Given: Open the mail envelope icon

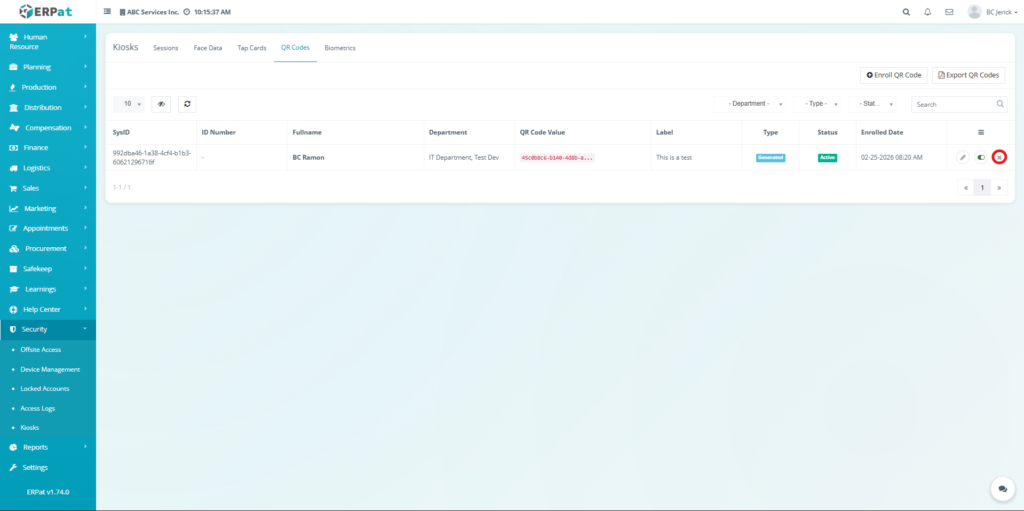Looking at the screenshot, I should pos(948,12).
